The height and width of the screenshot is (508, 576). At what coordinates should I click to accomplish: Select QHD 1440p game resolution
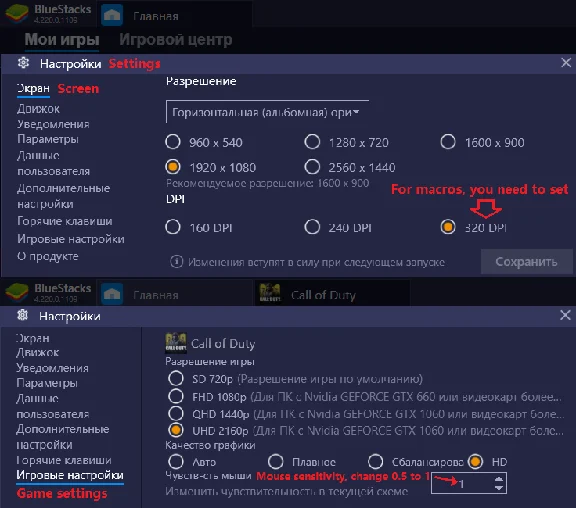pyautogui.click(x=176, y=413)
